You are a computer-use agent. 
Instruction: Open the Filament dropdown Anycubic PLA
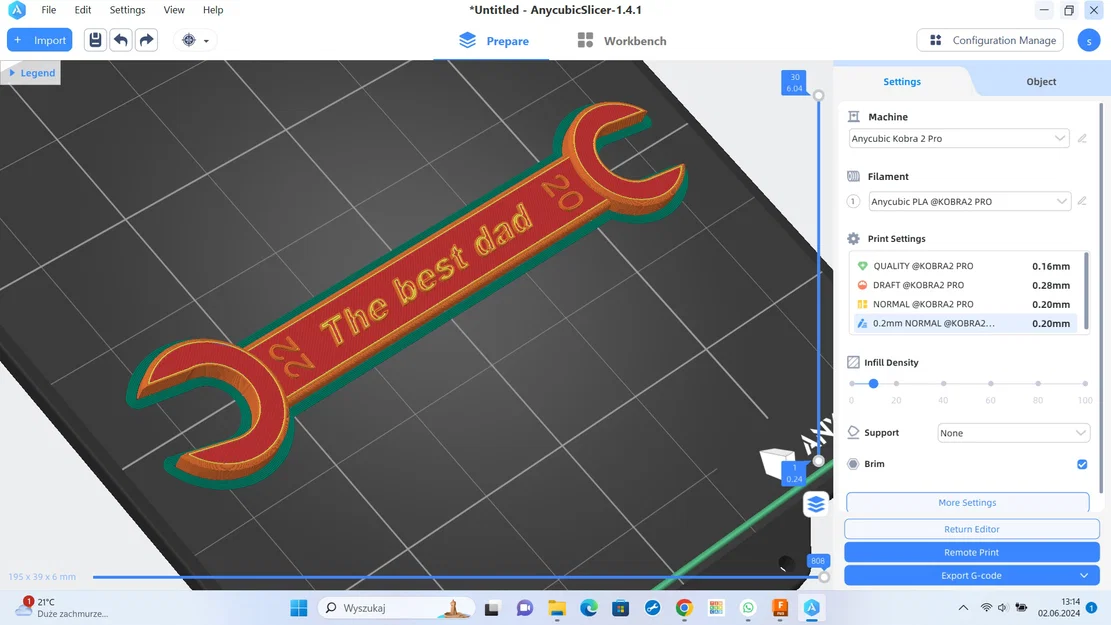click(969, 201)
